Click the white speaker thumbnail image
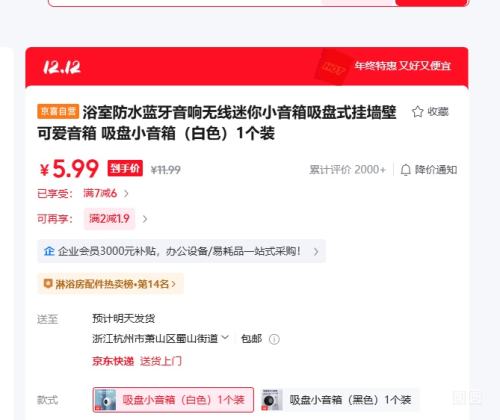 pos(105,400)
